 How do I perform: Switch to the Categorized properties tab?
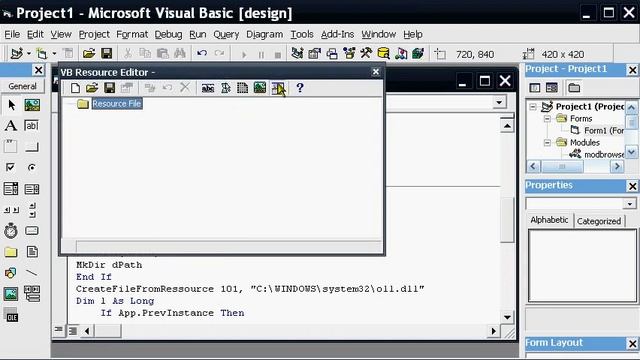click(598, 221)
